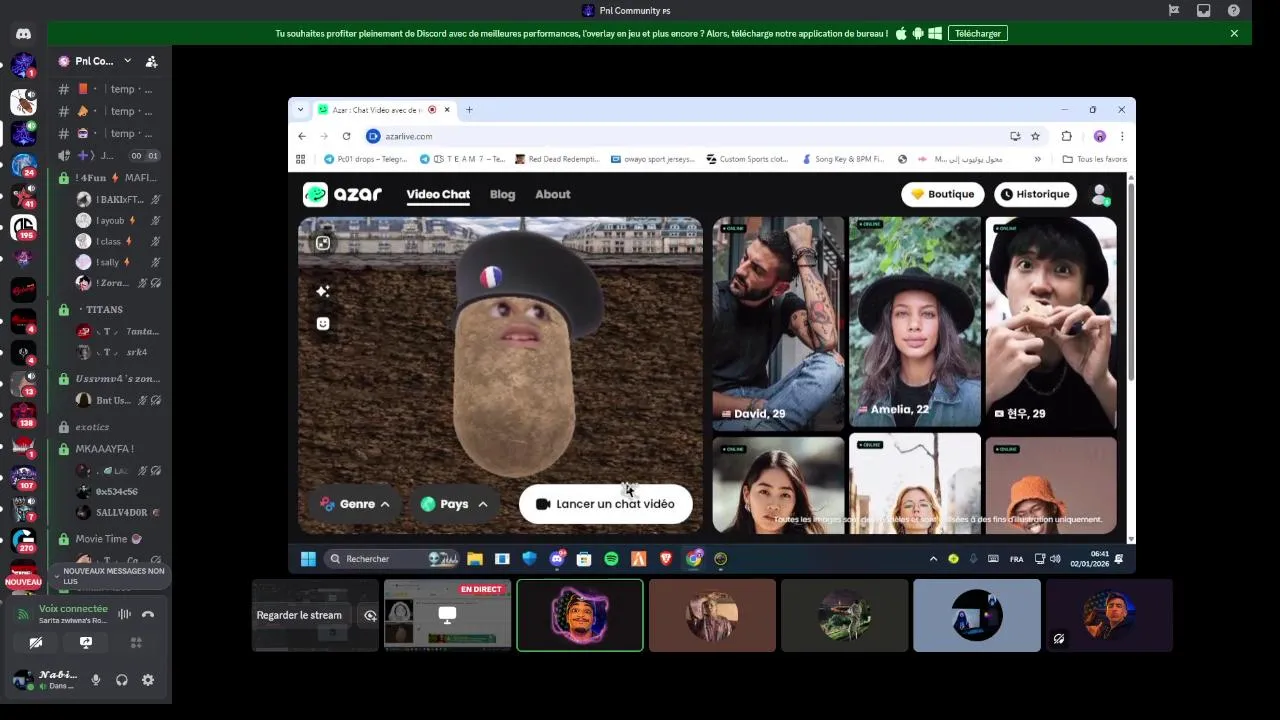This screenshot has height=720, width=1280.
Task: Open Spotify in the Windows taskbar
Action: point(611,559)
